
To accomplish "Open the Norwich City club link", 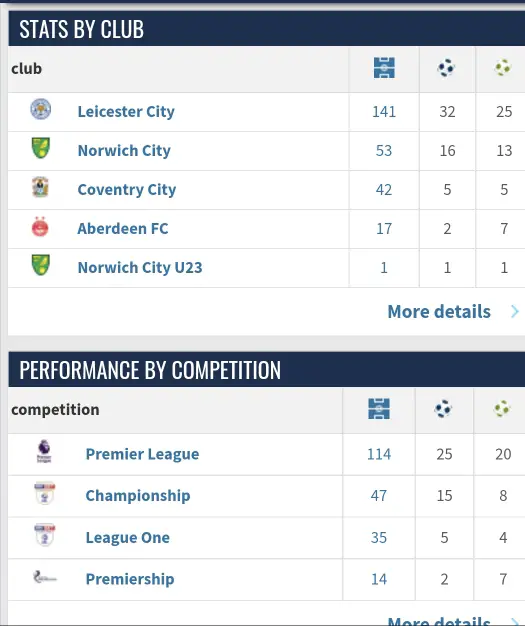I will pyautogui.click(x=124, y=151).
